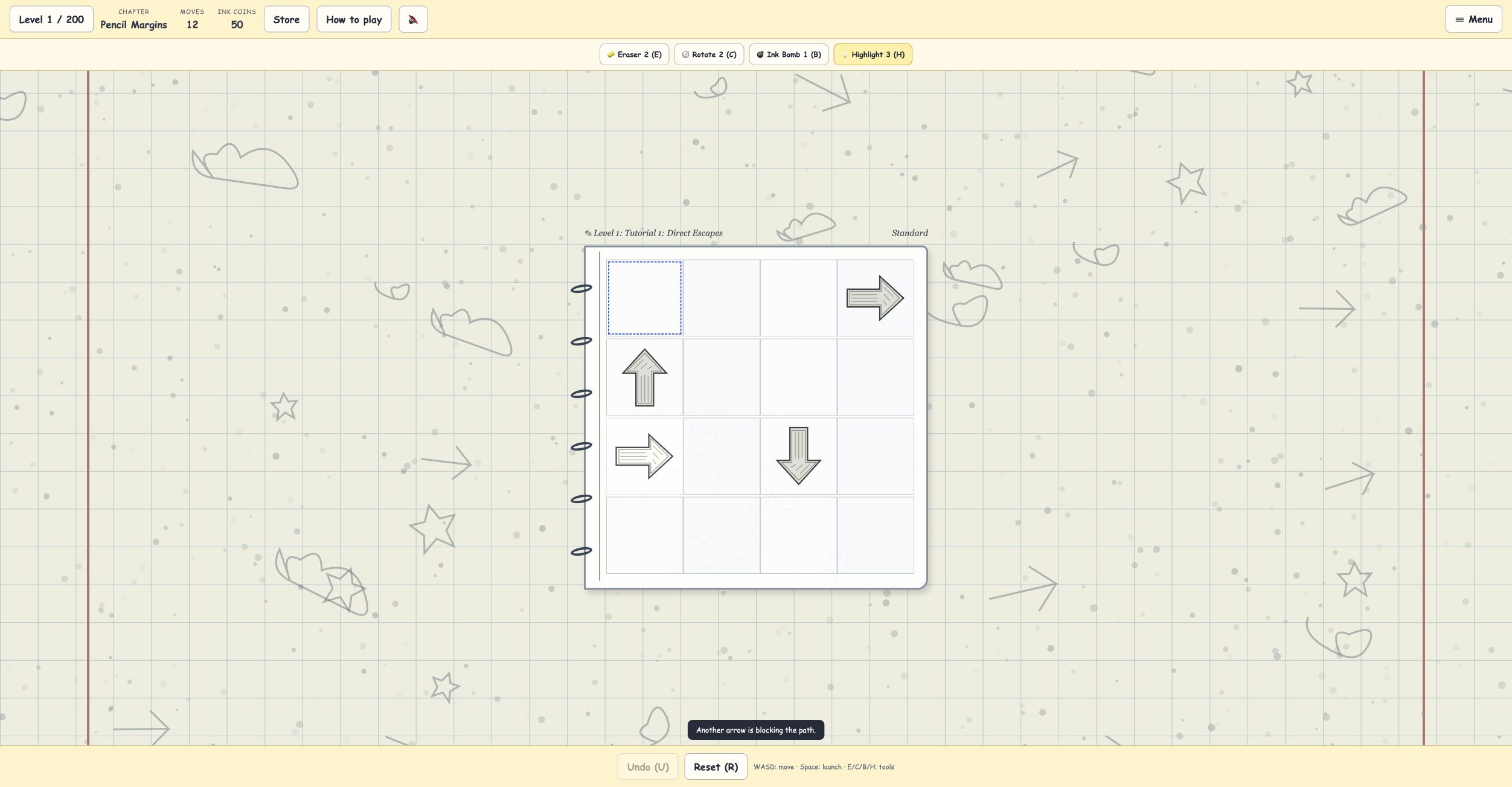This screenshot has height=787, width=1512.
Task: Open the Store
Action: coord(286,19)
